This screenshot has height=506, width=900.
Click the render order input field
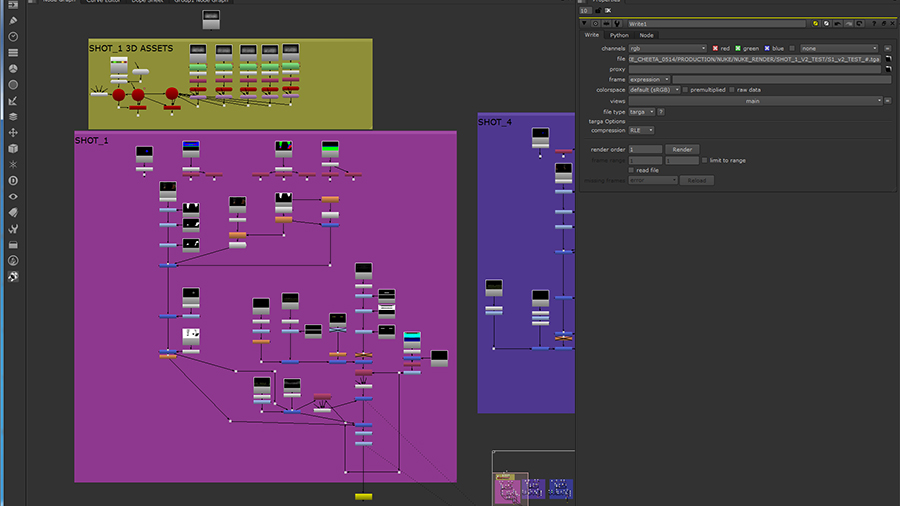[x=644, y=149]
